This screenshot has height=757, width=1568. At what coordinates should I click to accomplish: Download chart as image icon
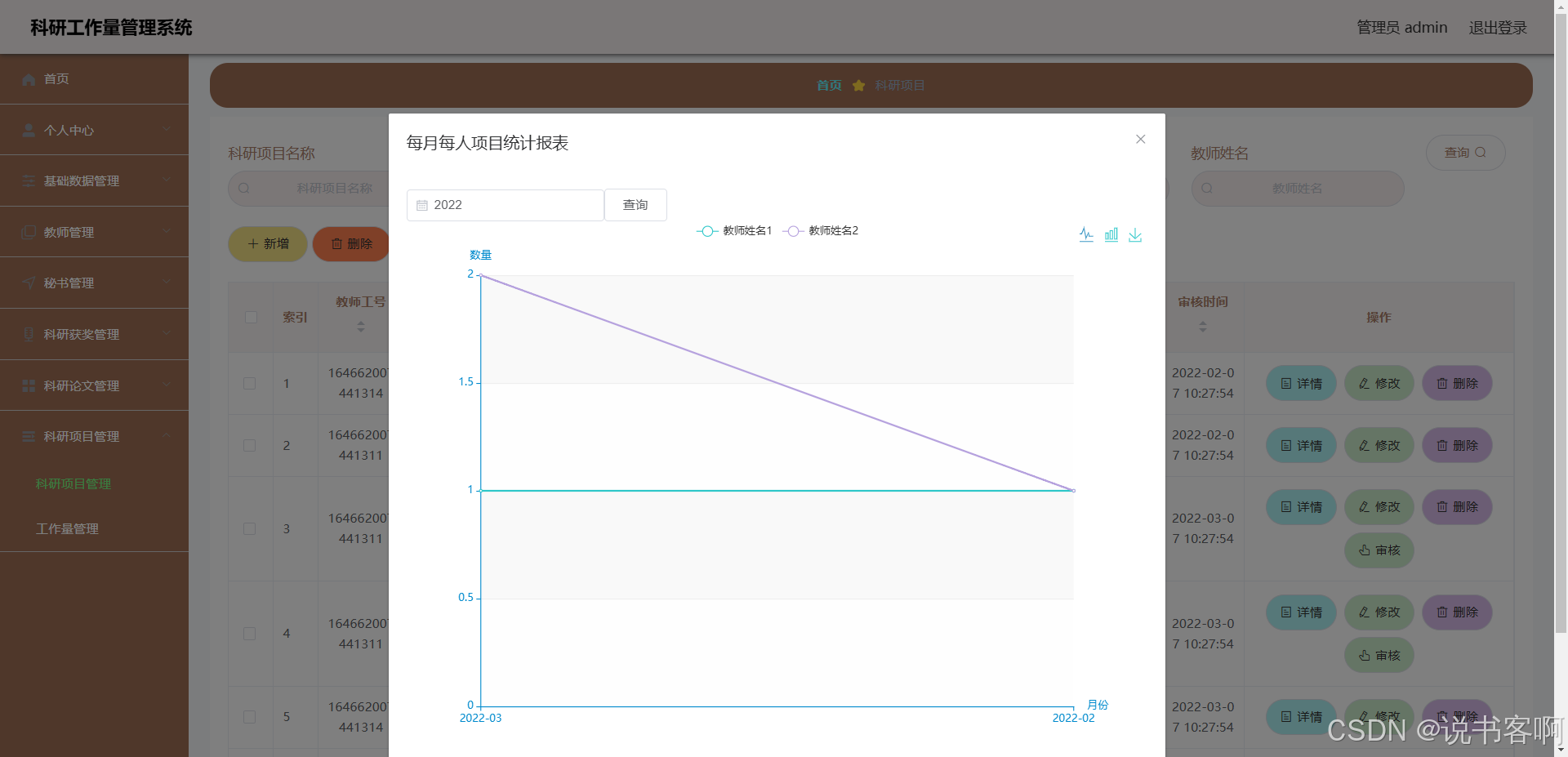1135,235
